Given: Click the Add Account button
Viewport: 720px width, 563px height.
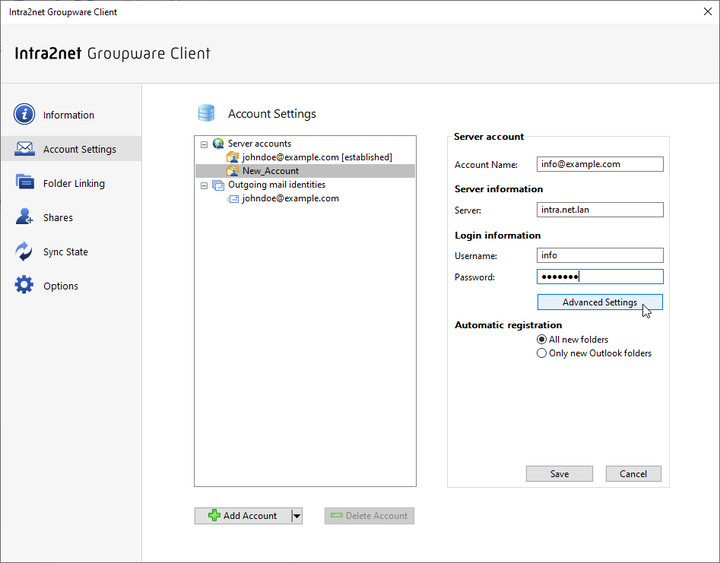Looking at the screenshot, I should [243, 516].
